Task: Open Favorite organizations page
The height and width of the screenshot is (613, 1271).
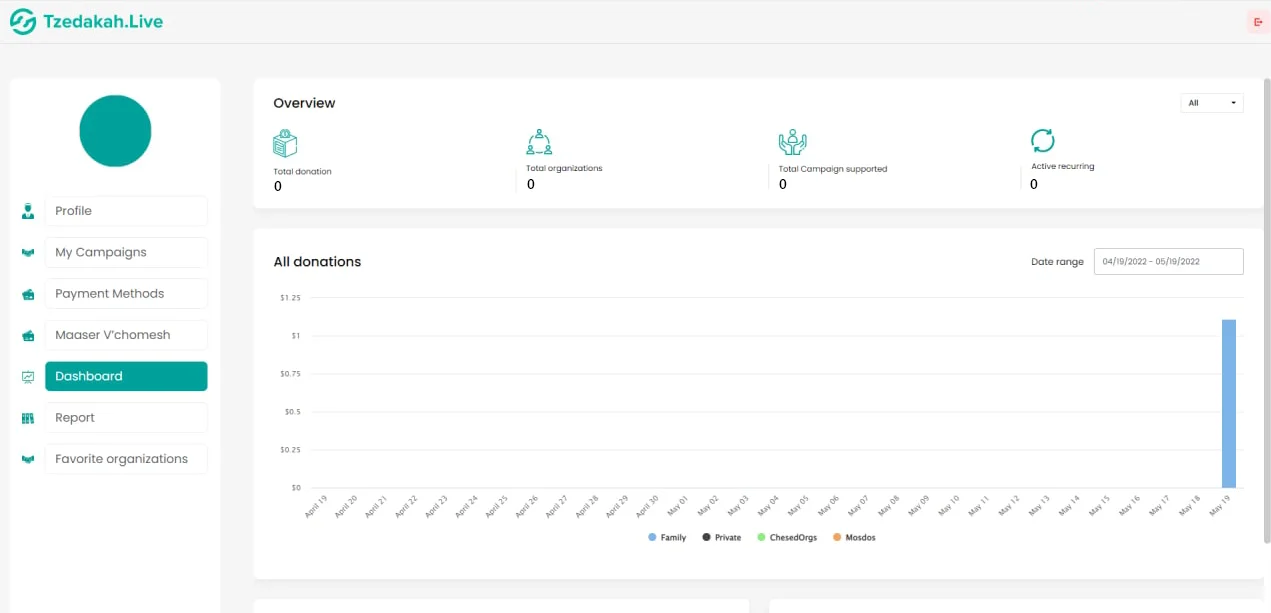Action: tap(126, 459)
